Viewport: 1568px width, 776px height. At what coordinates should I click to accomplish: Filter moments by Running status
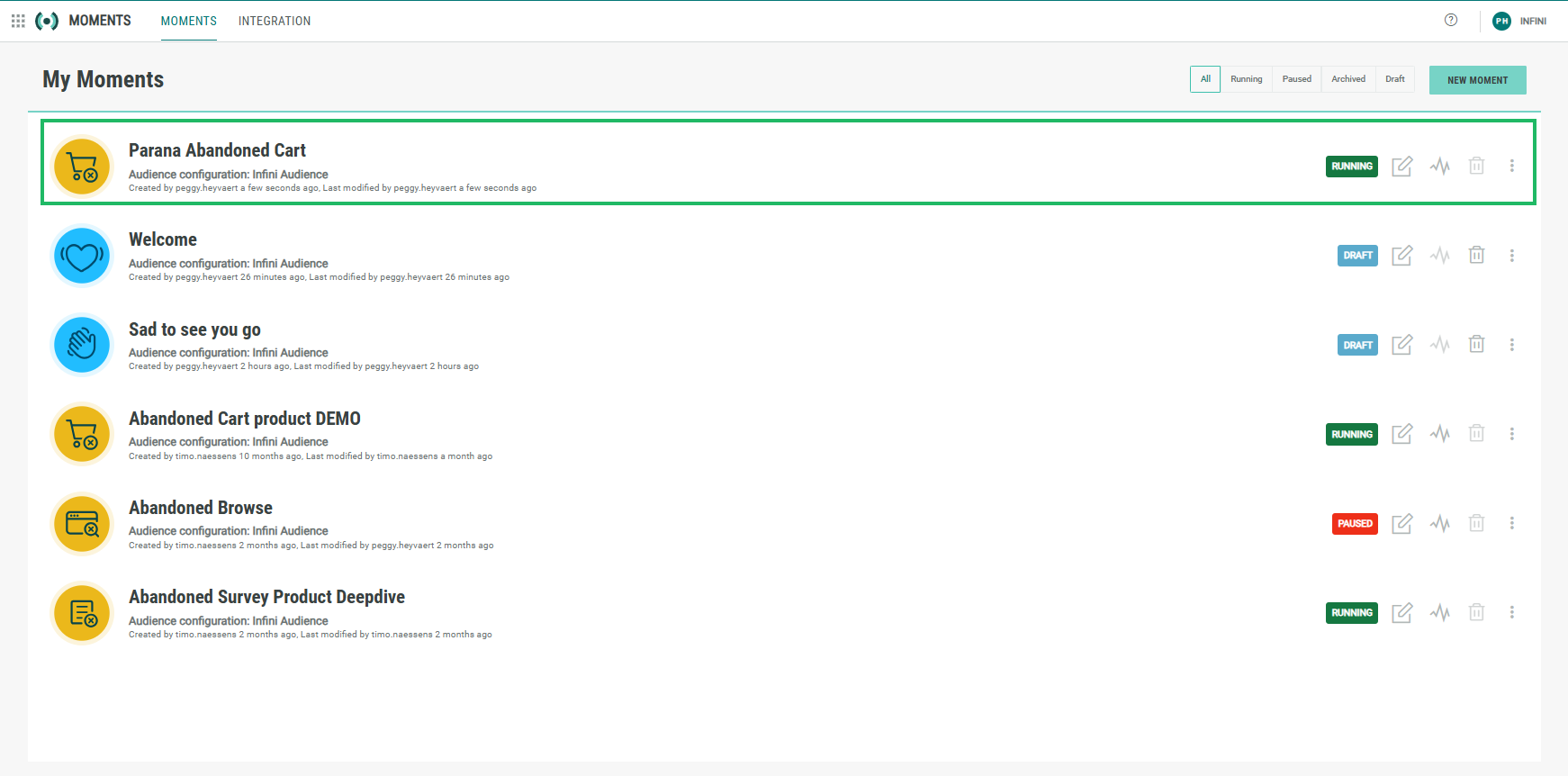1246,79
